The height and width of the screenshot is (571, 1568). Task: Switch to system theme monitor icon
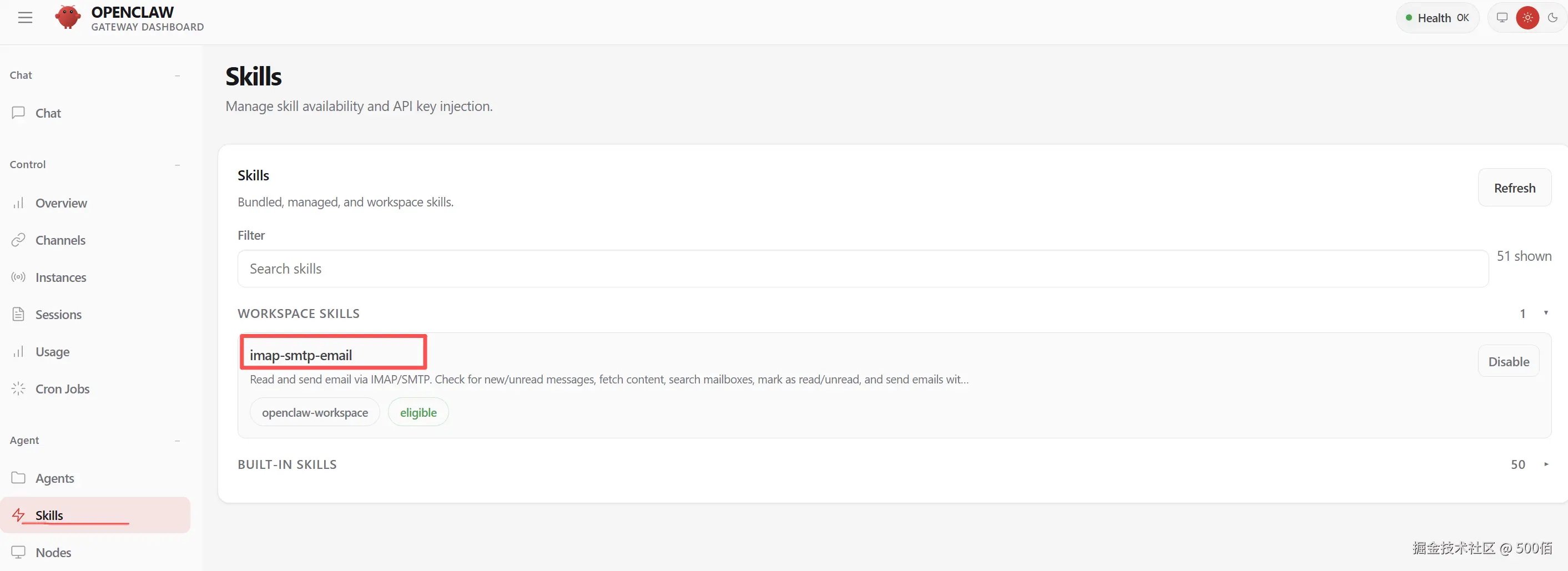pos(1501,18)
